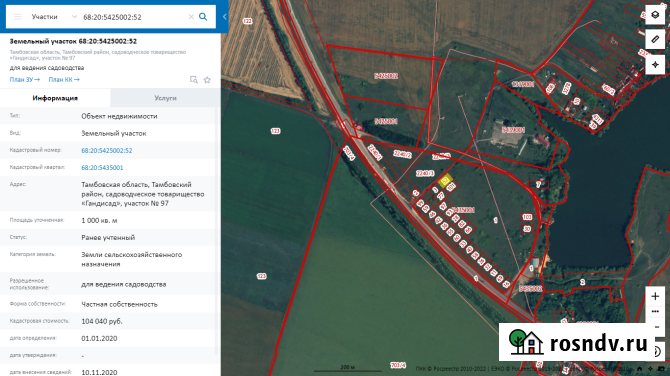Viewport: 670px width, 376px height.
Task: Open more zoom options dots button
Action: (655, 311)
